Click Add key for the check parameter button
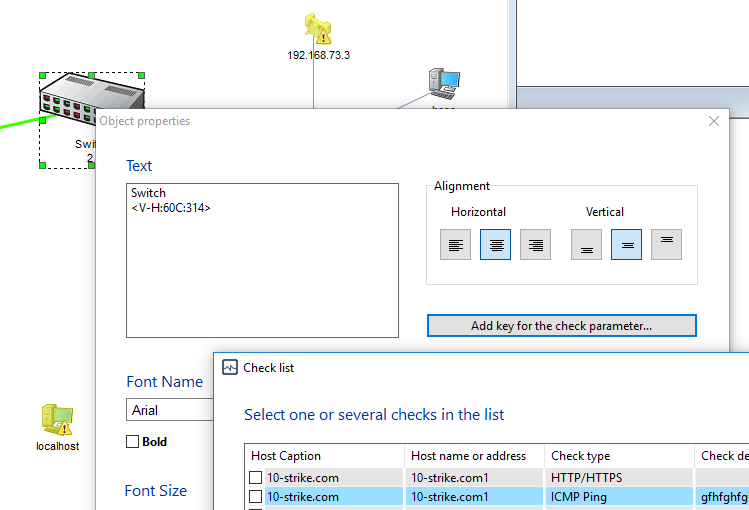Screen dimensions: 749x510 point(562,326)
